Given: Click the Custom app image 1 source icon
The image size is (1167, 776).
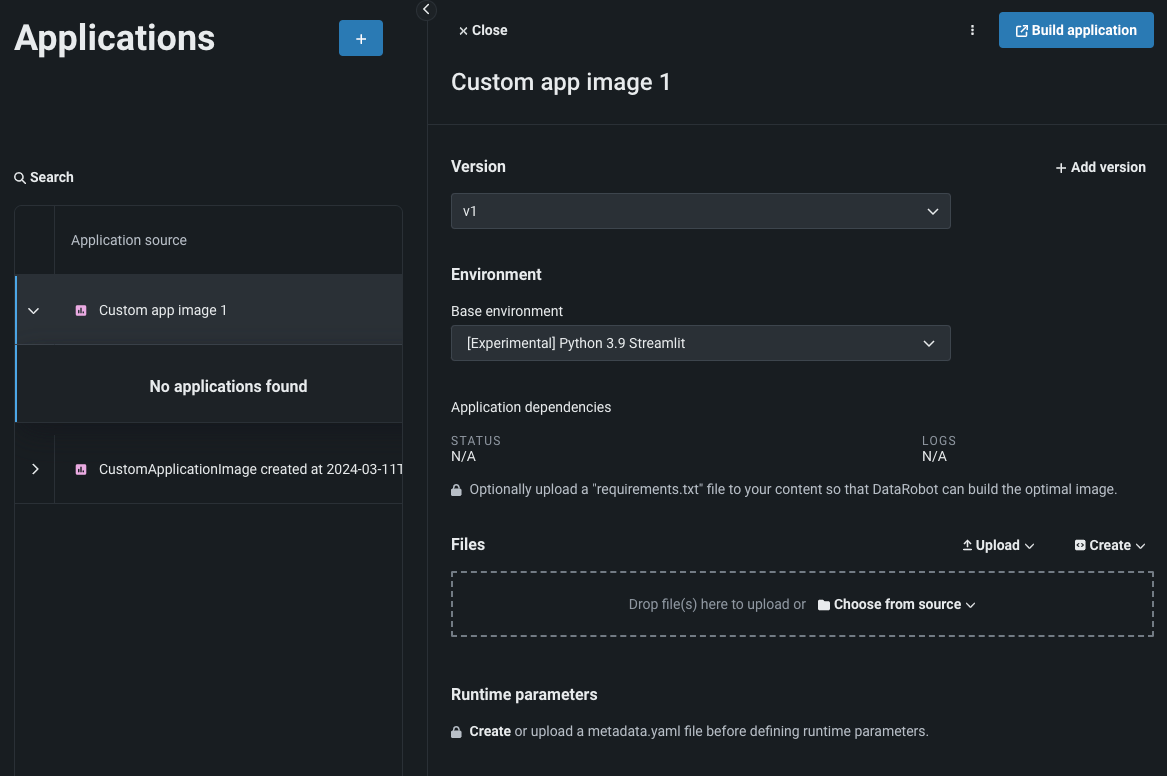Looking at the screenshot, I should (81, 311).
